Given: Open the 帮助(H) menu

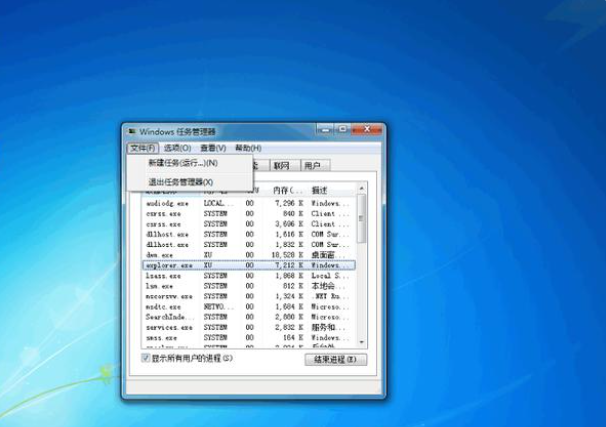Looking at the screenshot, I should [246, 147].
